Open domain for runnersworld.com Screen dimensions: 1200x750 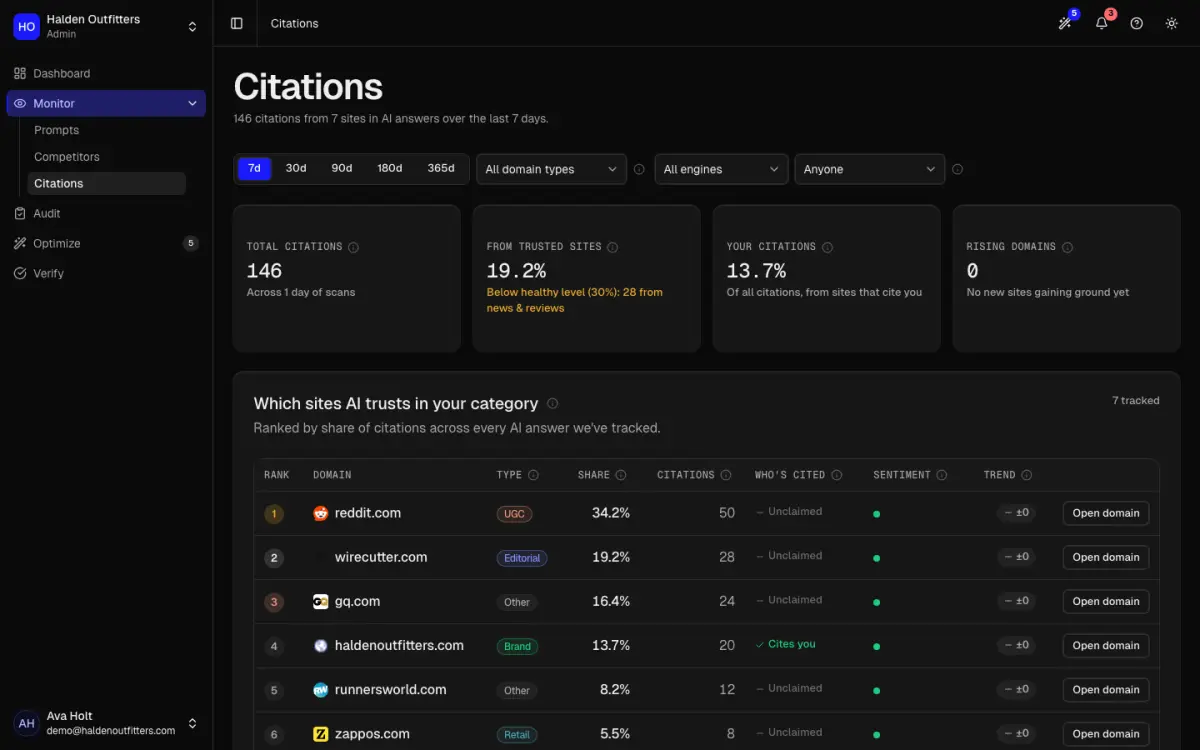(x=1106, y=689)
